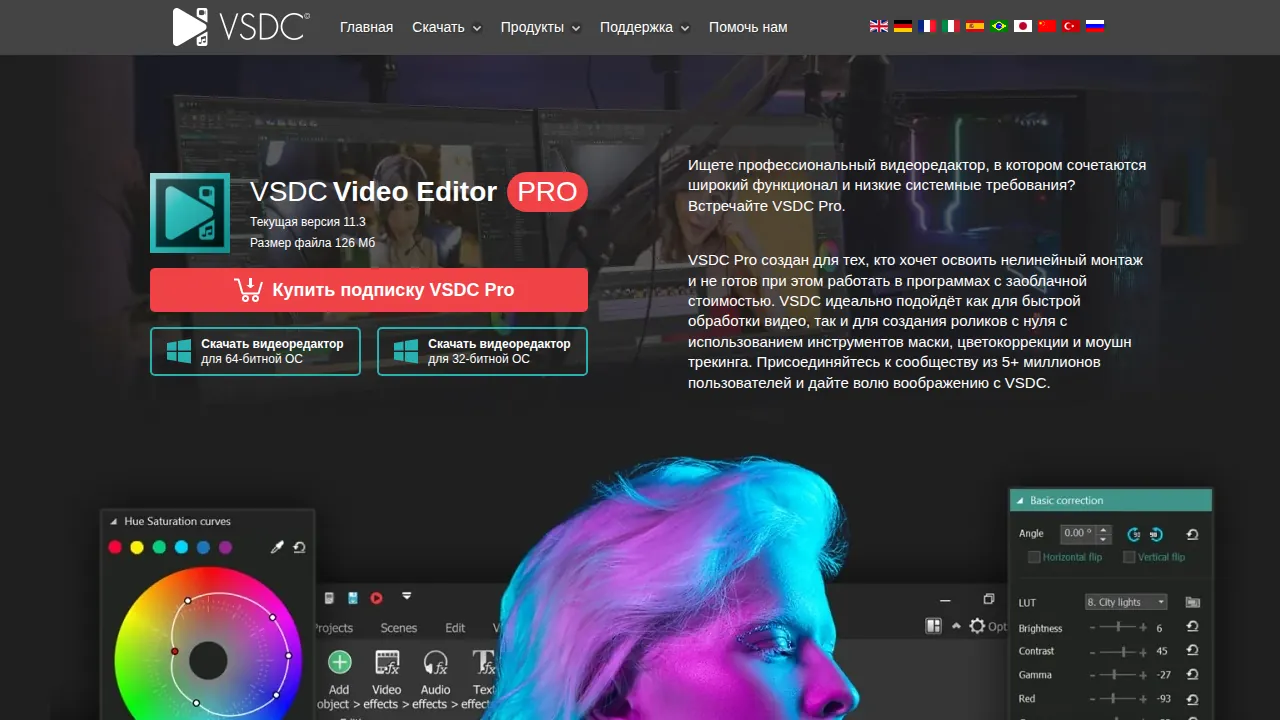The image size is (1280, 720).
Task: Collapse the Hue Saturation curves panel
Action: (114, 521)
